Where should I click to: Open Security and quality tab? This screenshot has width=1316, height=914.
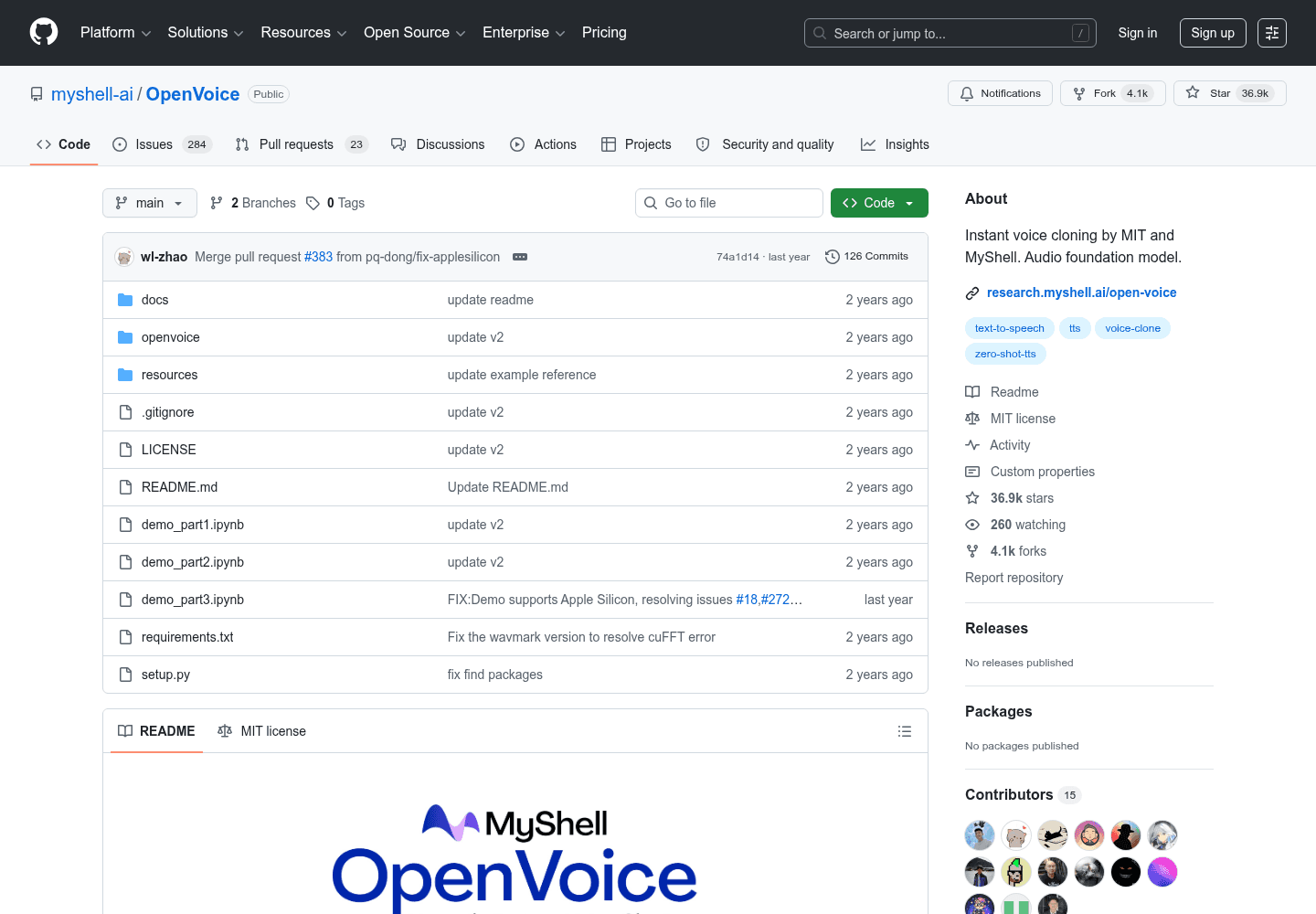(x=765, y=144)
